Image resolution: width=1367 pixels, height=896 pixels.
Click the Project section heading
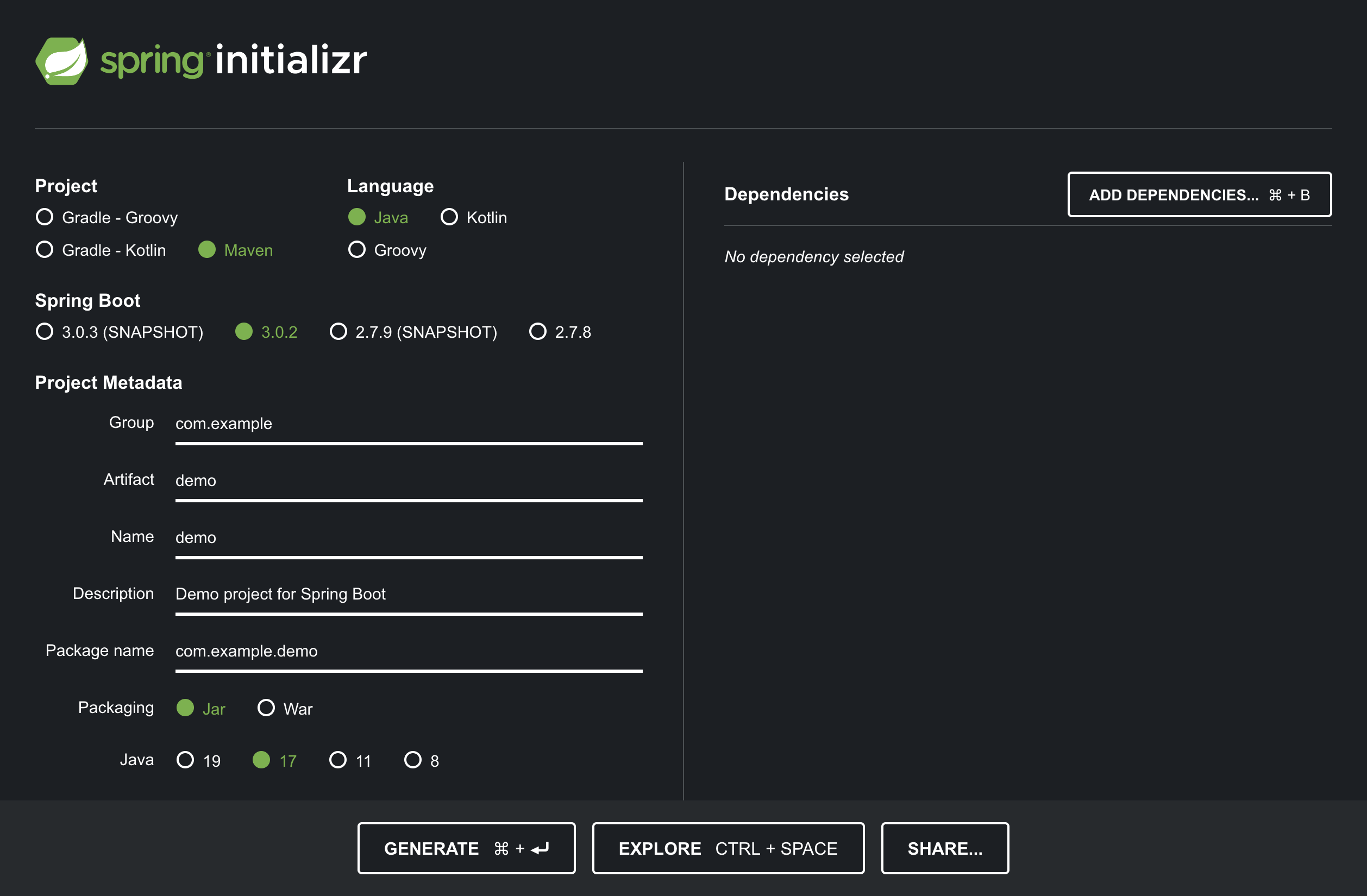[66, 186]
